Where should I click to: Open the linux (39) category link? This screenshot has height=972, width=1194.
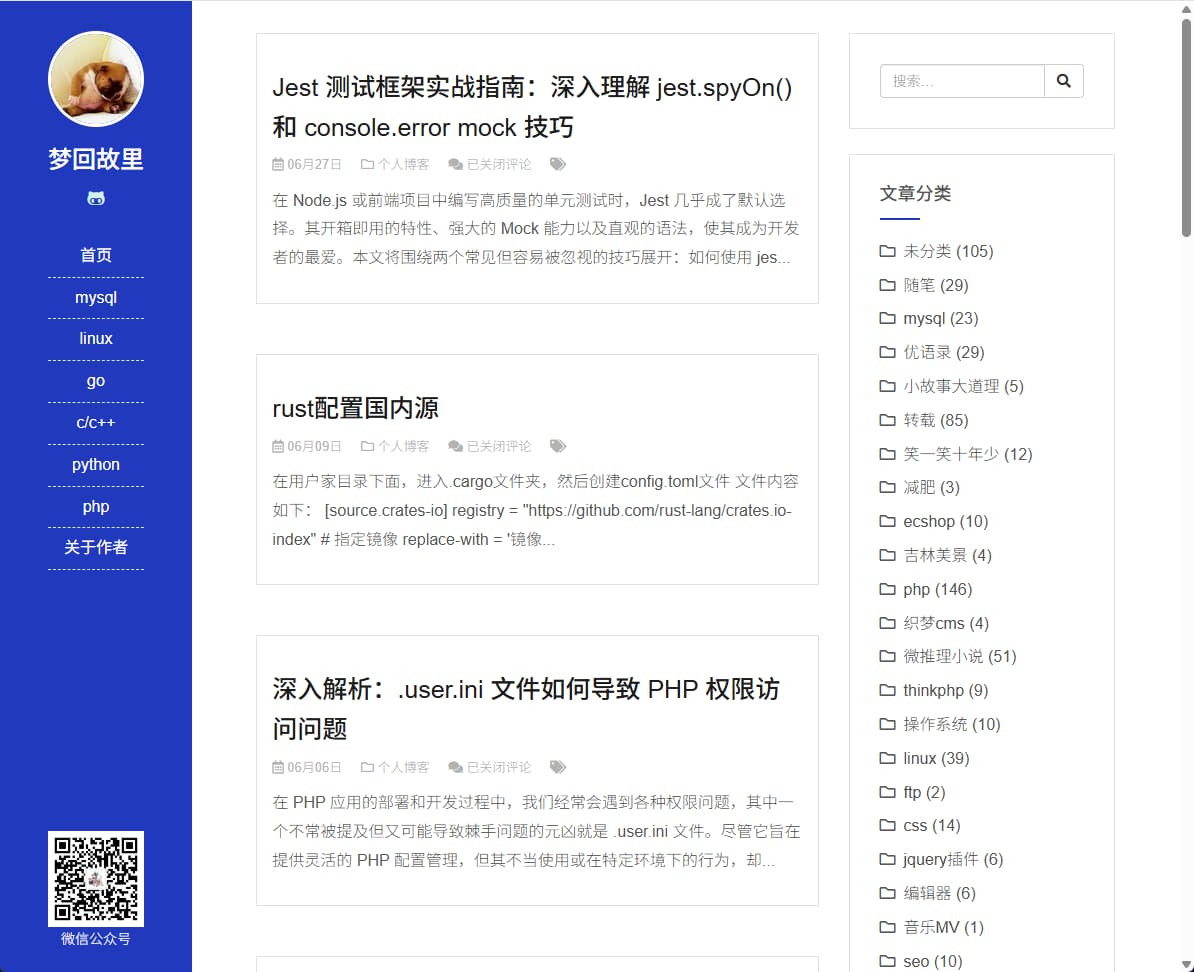[x=935, y=758]
